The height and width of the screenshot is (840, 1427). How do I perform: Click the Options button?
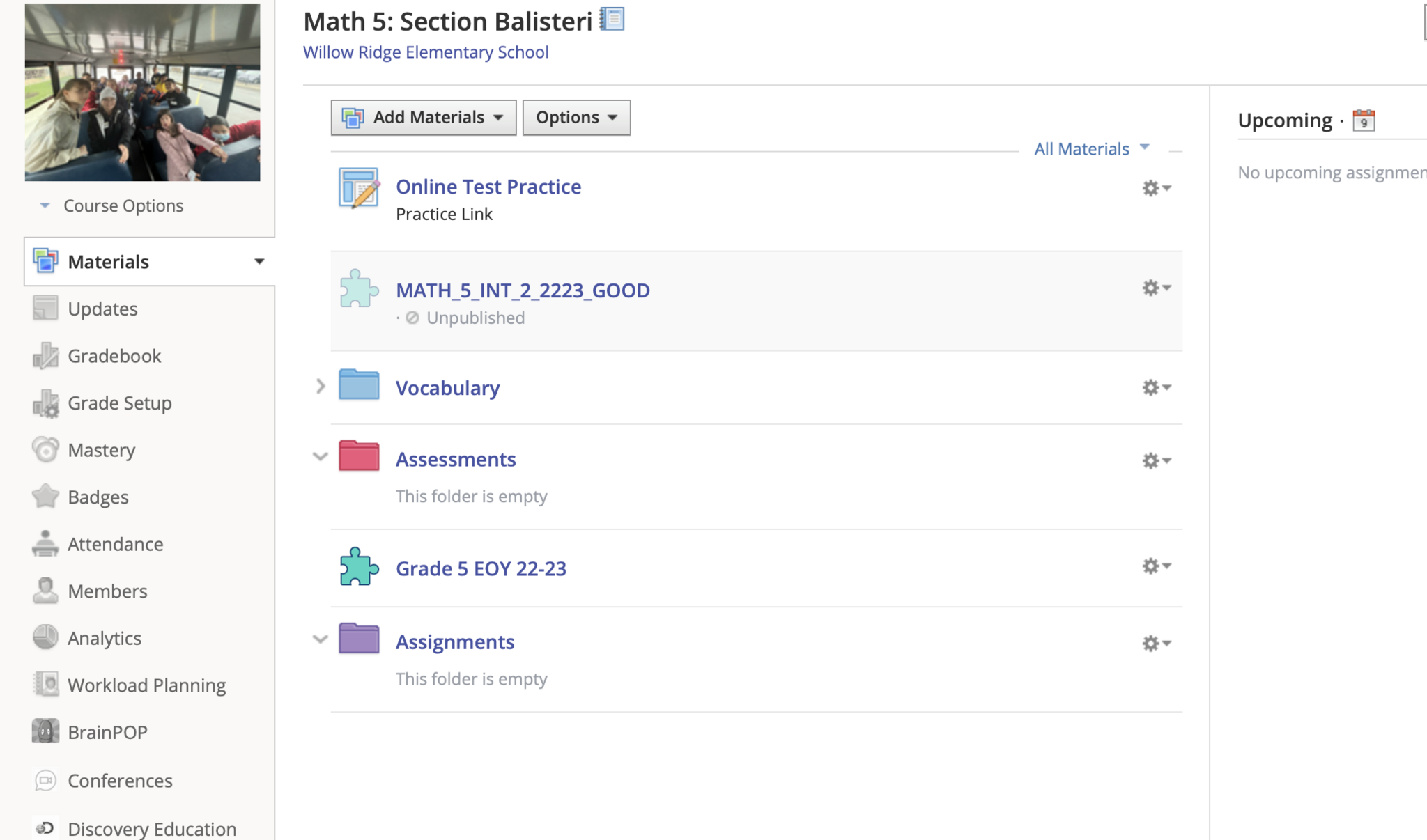pyautogui.click(x=576, y=118)
